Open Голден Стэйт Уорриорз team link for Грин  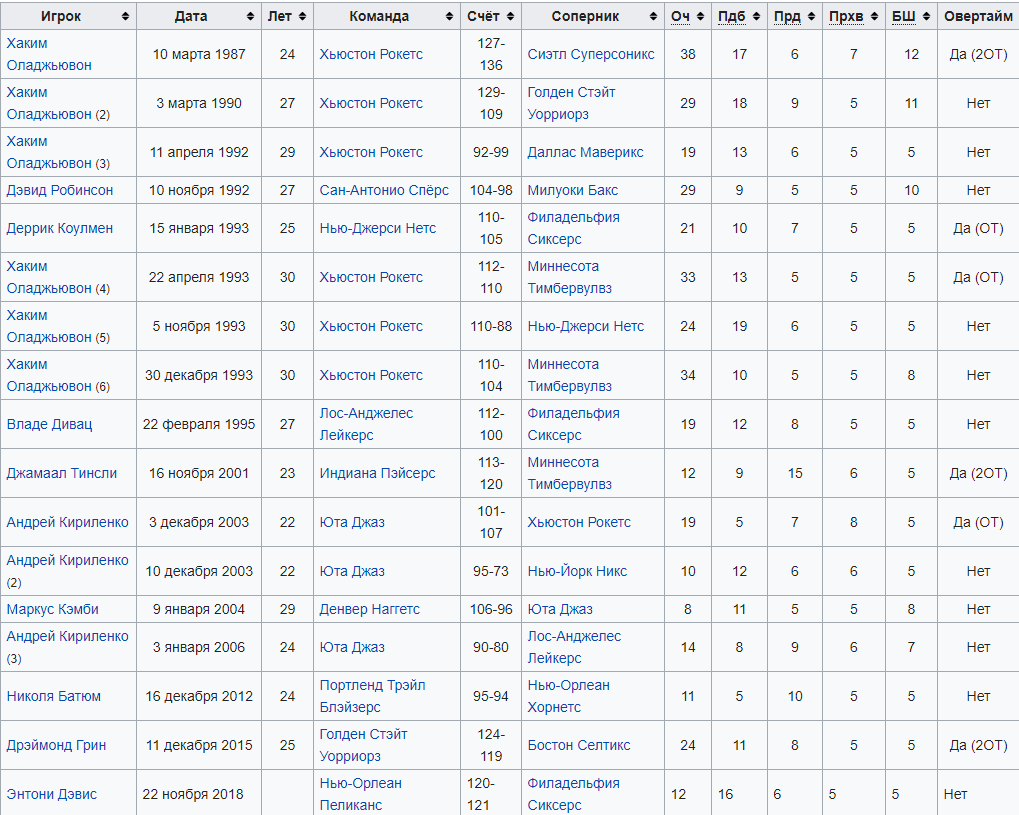pyautogui.click(x=363, y=745)
